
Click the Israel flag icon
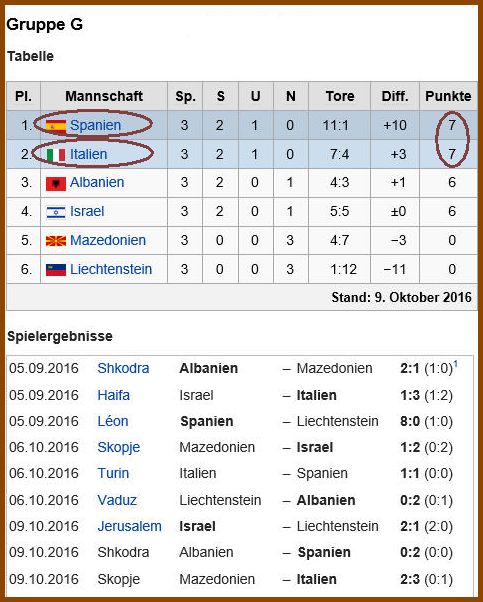pyautogui.click(x=56, y=212)
